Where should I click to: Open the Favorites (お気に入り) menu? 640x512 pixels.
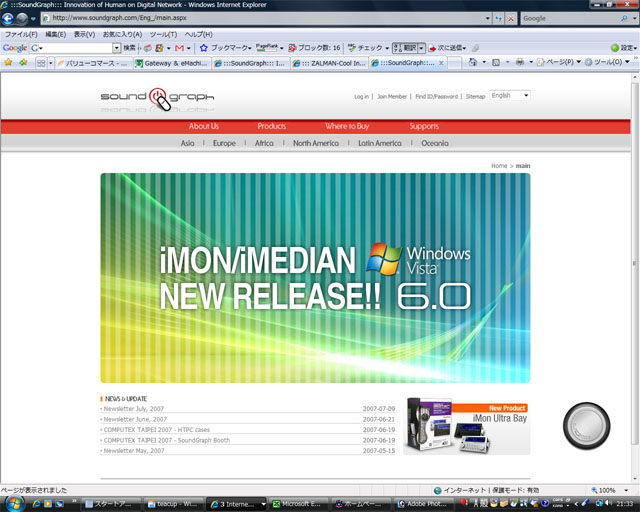(x=122, y=34)
